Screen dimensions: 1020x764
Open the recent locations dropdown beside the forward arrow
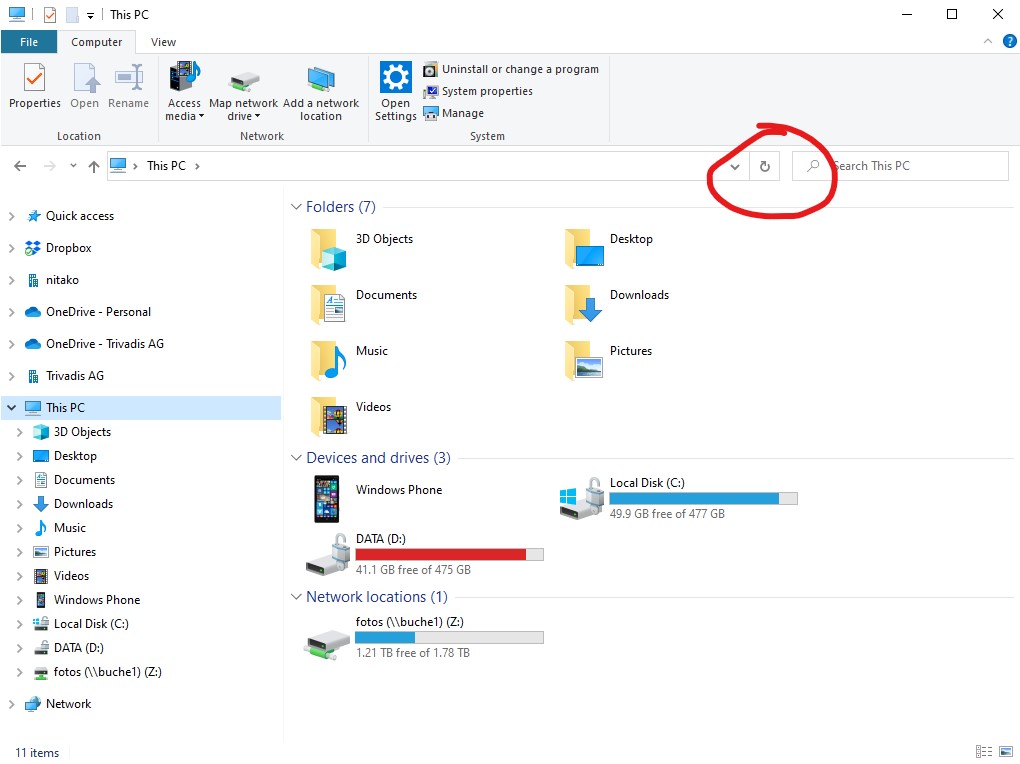pos(73,166)
